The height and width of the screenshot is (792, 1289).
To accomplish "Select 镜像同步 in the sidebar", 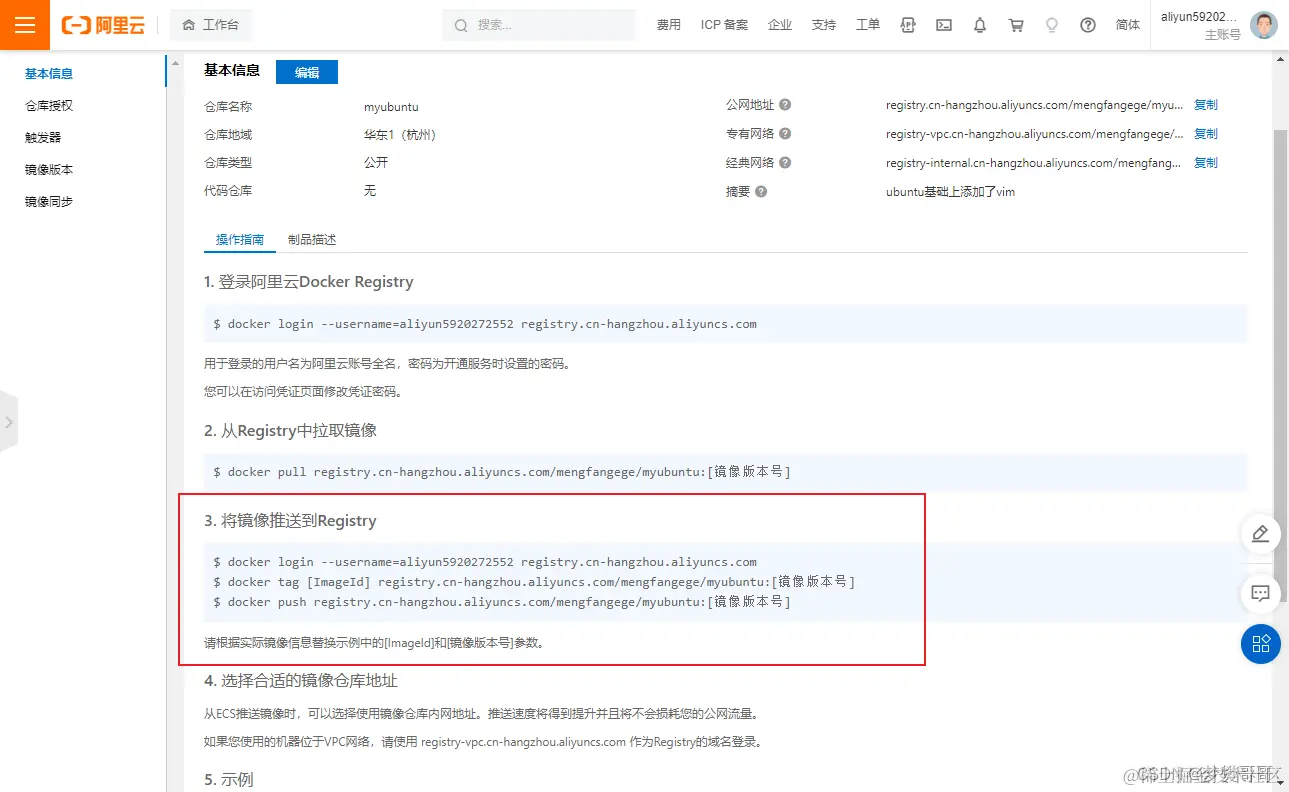I will 49,201.
